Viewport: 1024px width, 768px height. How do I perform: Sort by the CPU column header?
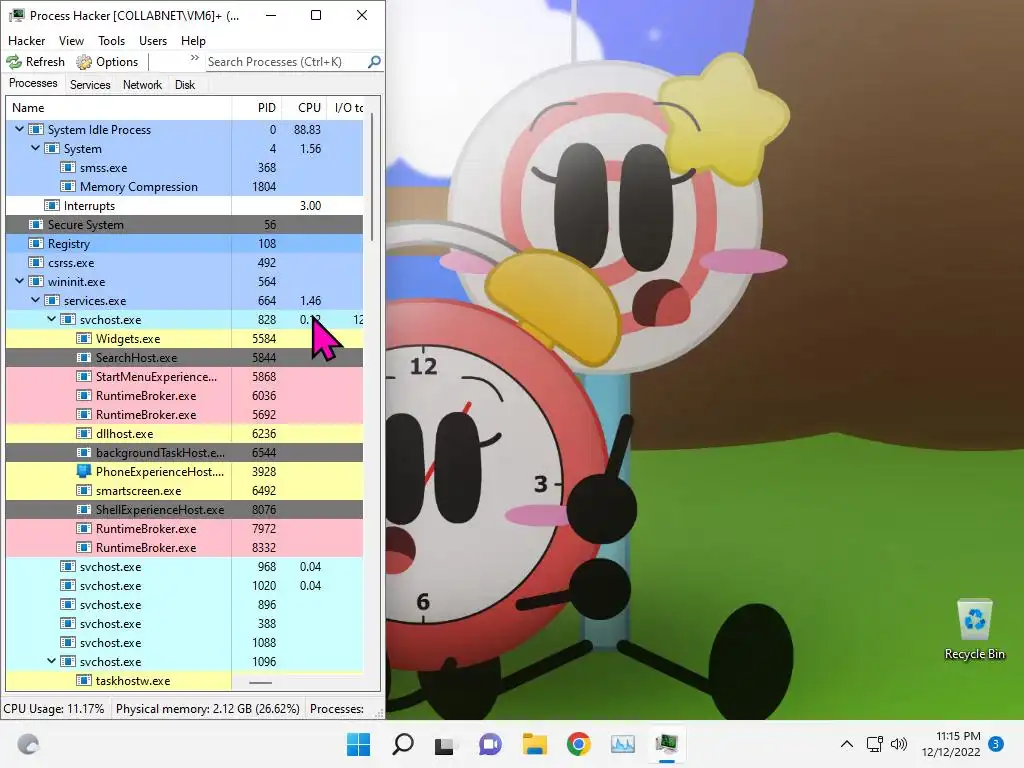[305, 108]
